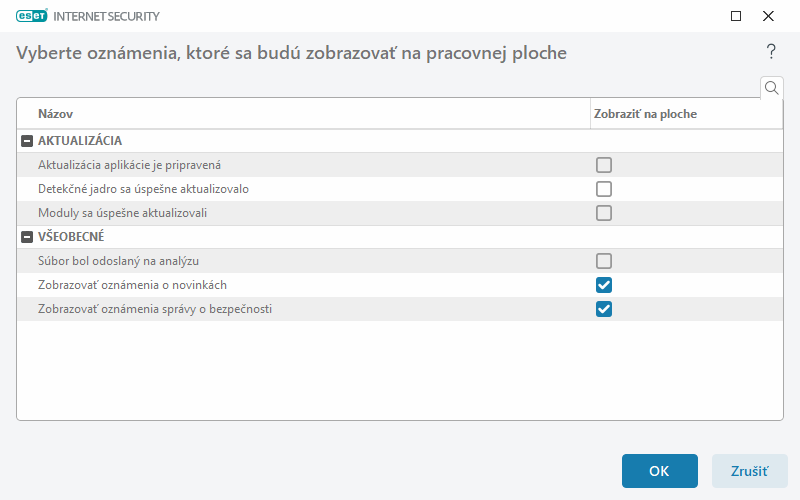
Task: Confirm with the OK button
Action: (659, 471)
